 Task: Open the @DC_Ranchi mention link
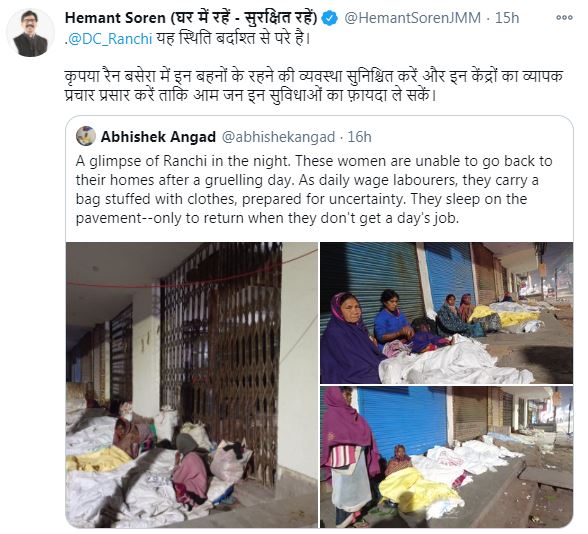(110, 39)
